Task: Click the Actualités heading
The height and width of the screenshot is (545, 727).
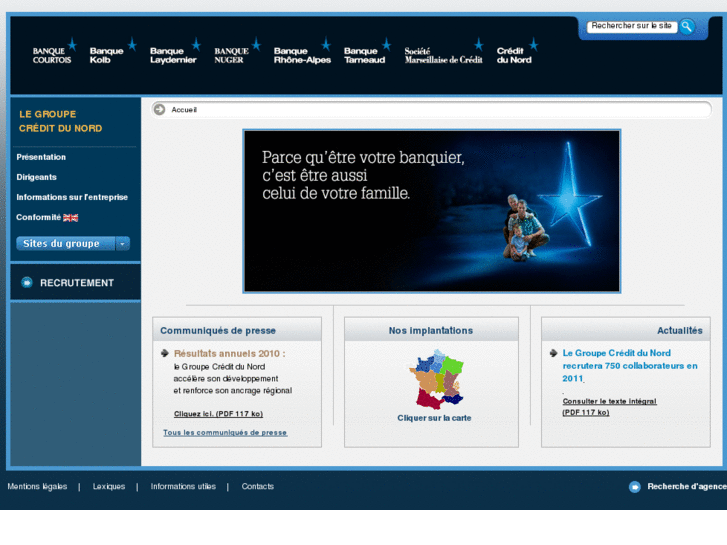Action: (x=680, y=331)
